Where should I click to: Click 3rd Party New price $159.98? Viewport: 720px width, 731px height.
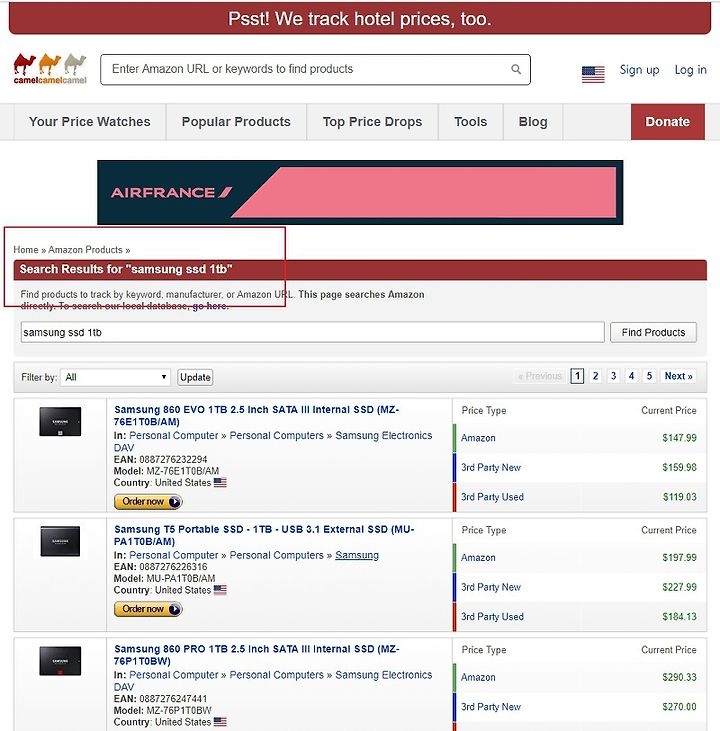pyautogui.click(x=679, y=467)
